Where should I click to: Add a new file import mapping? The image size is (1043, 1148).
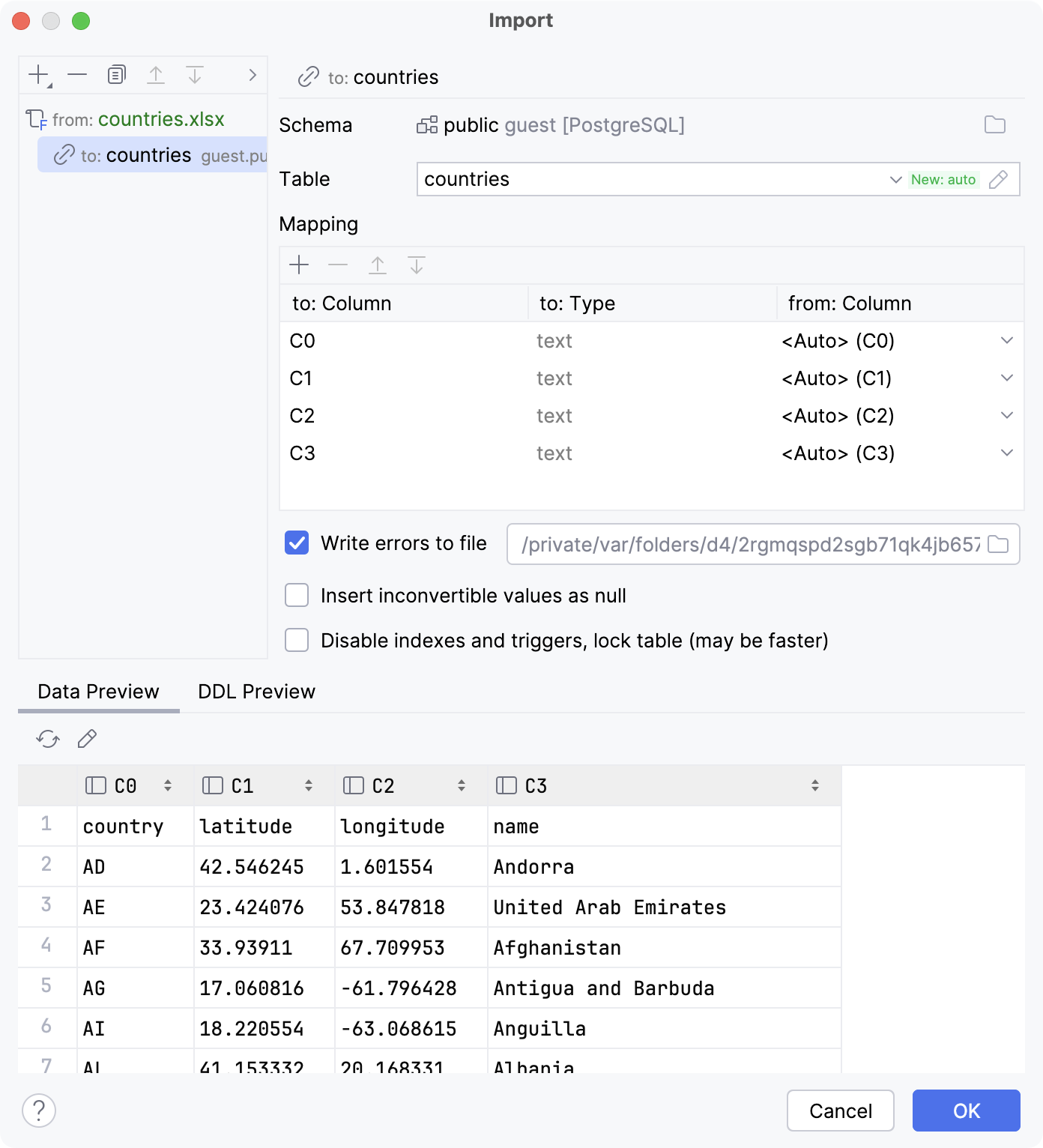pyautogui.click(x=37, y=74)
